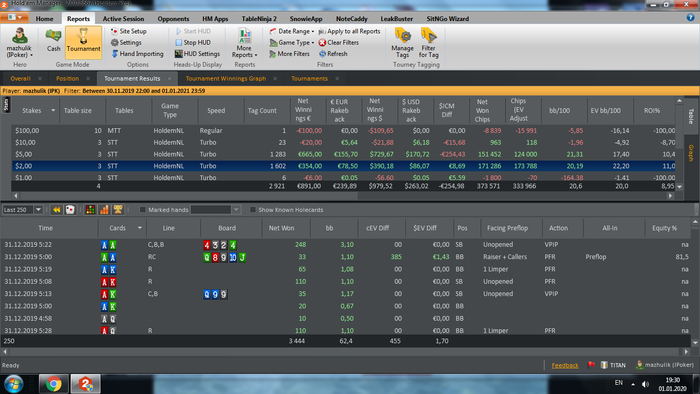The height and width of the screenshot is (394, 700).
Task: Click the Filter for Tag icon
Action: point(429,36)
